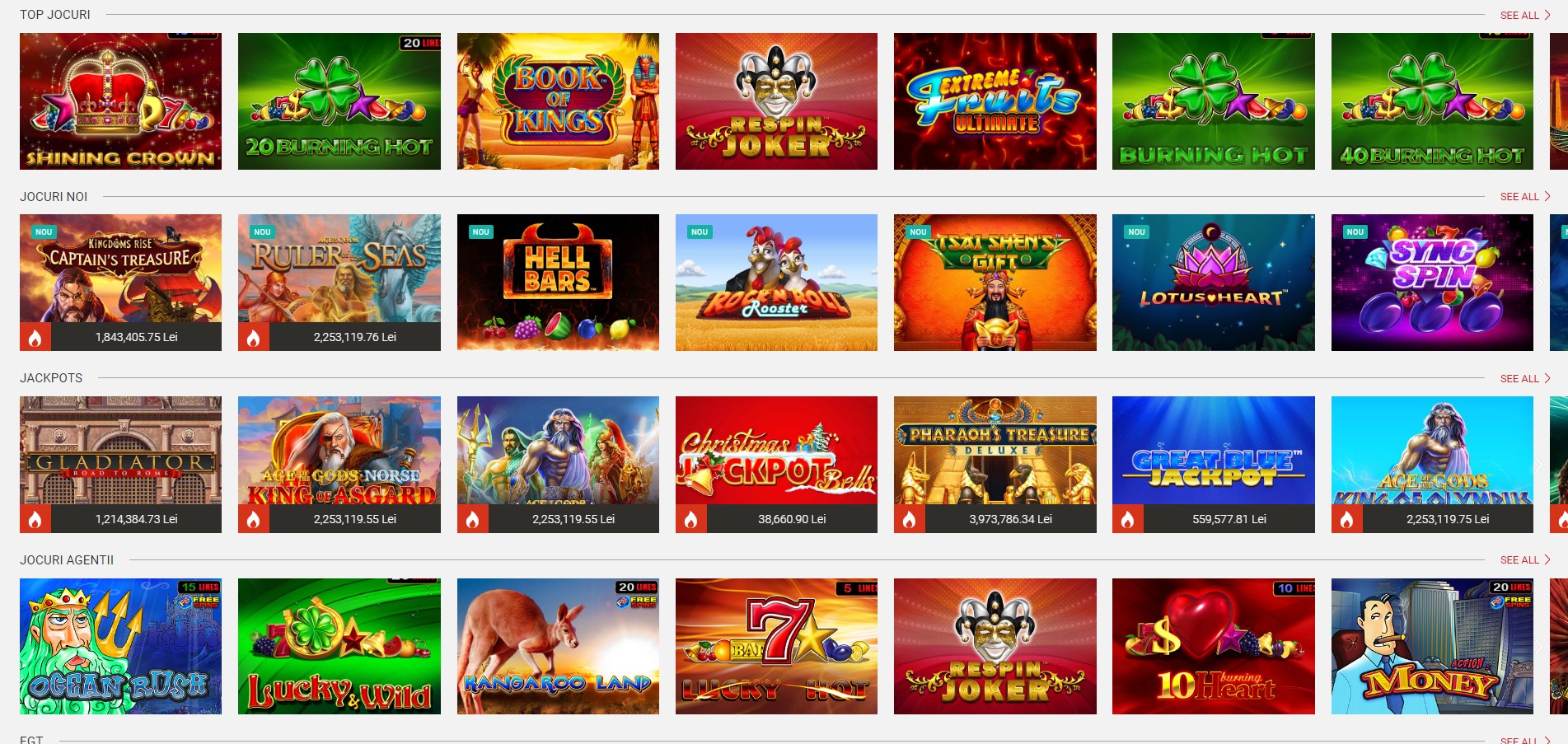Open See All for Jocuri Agentii

click(1525, 559)
